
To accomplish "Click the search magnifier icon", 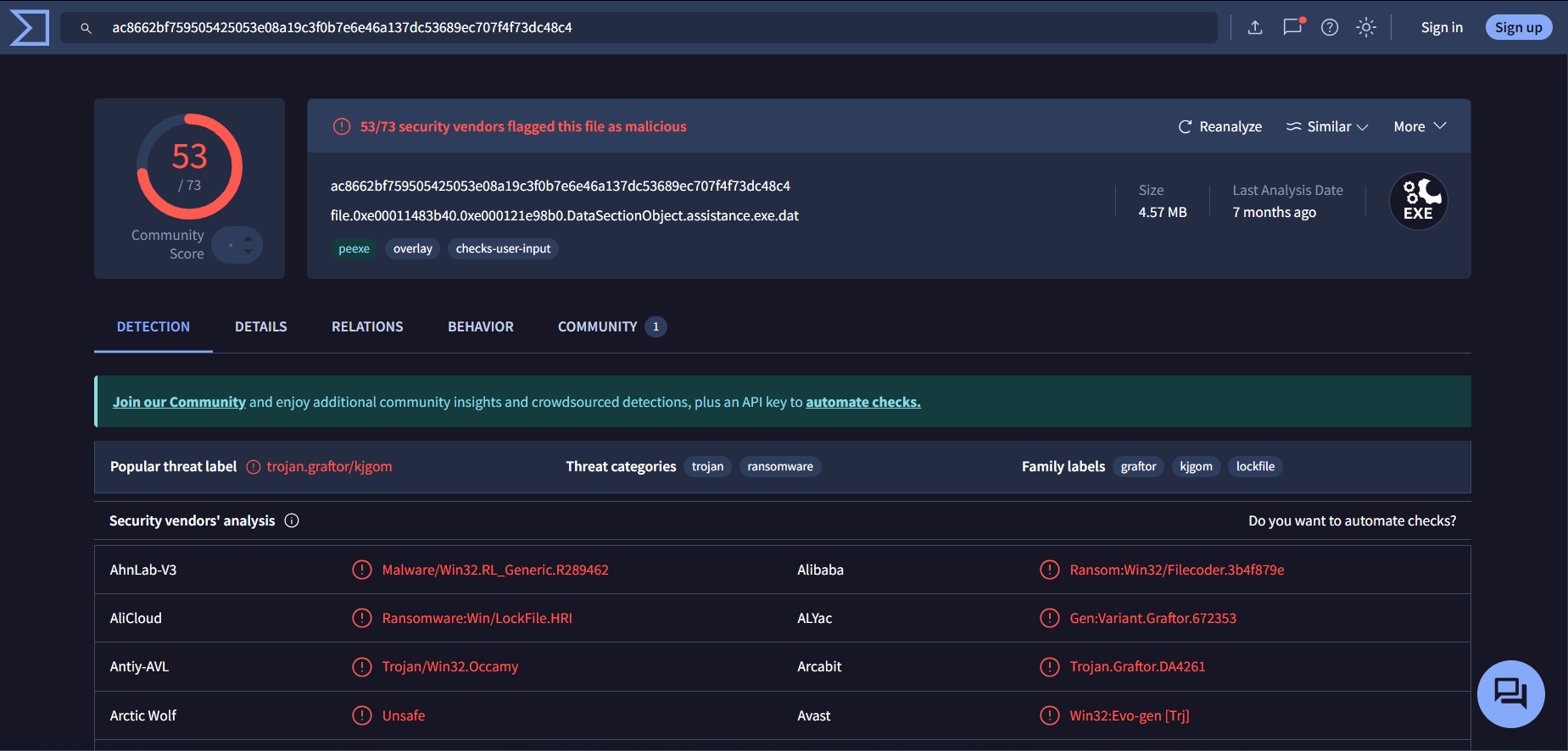I will click(86, 28).
